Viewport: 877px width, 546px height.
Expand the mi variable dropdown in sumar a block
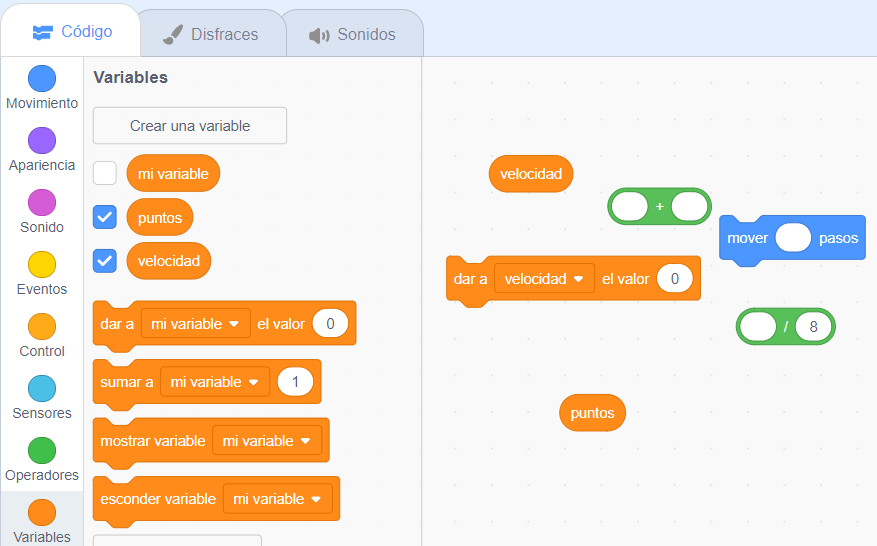(x=215, y=382)
